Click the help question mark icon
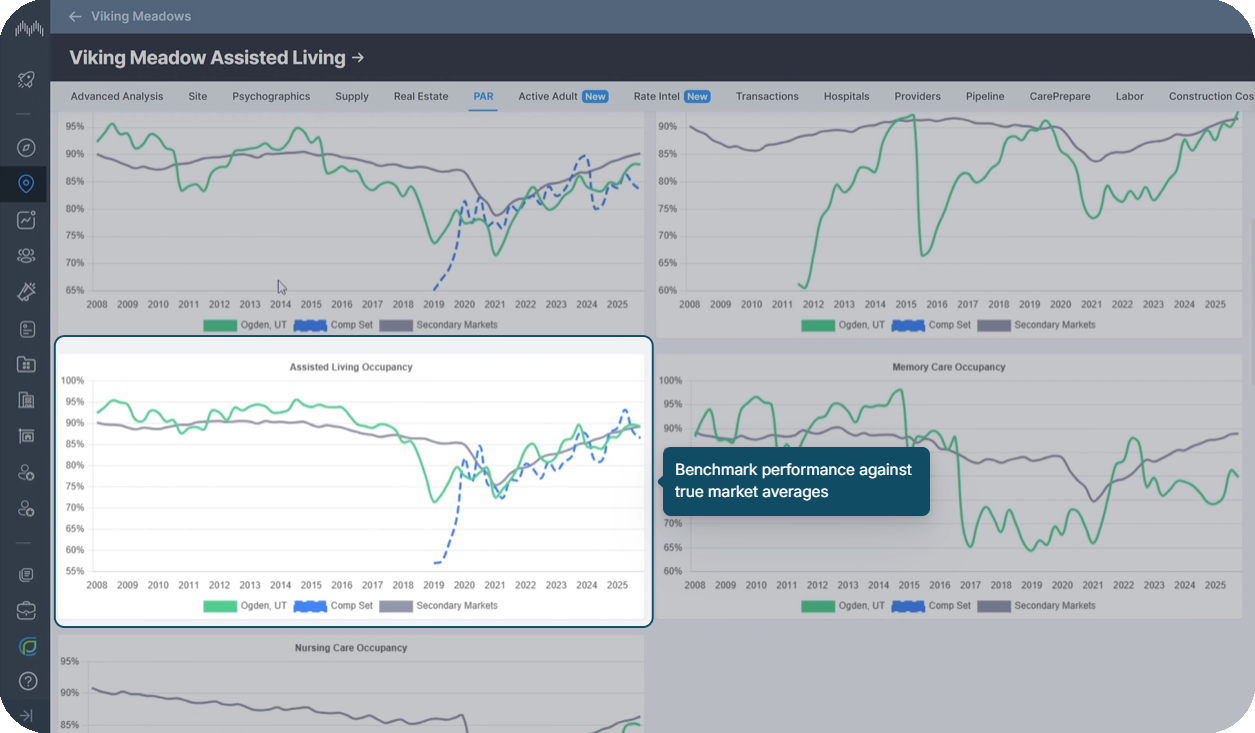 coord(26,681)
